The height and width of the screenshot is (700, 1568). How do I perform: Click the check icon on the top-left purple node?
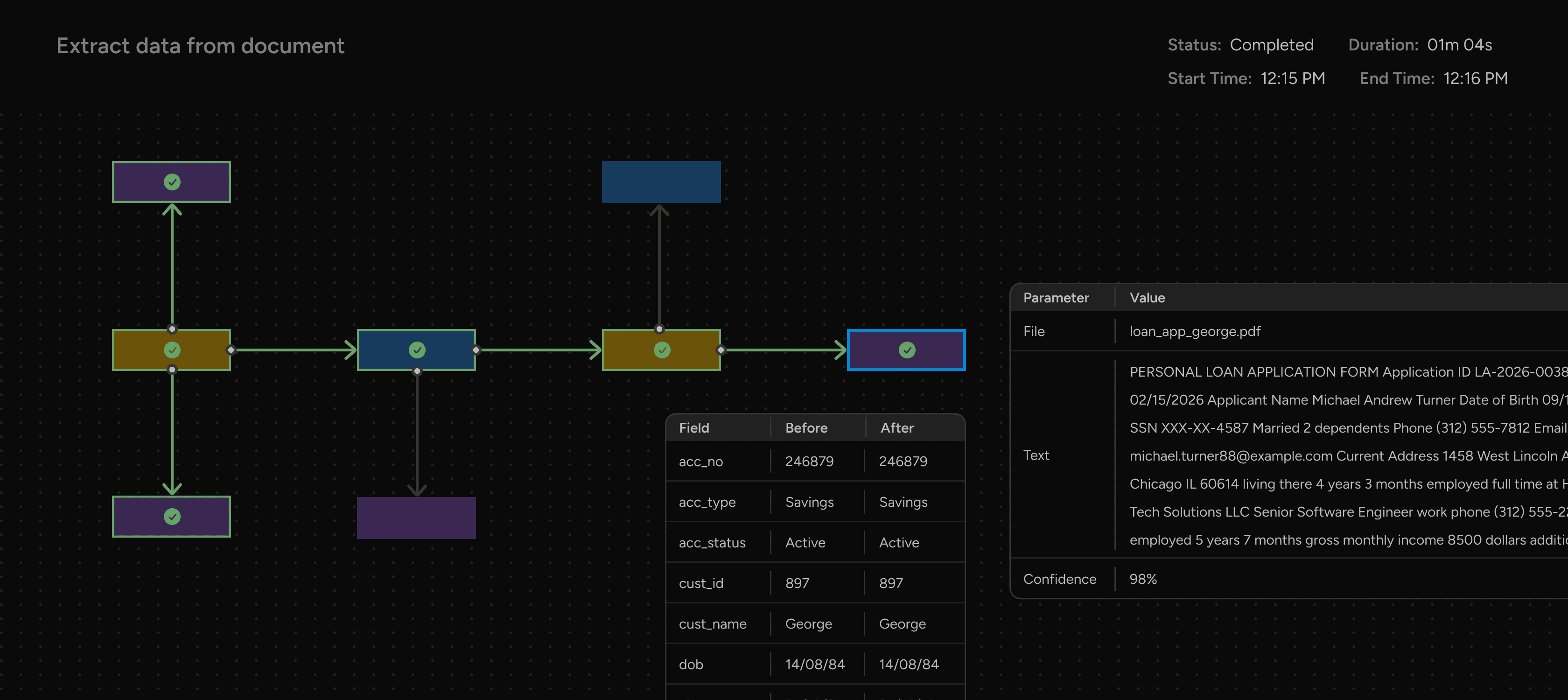point(171,182)
